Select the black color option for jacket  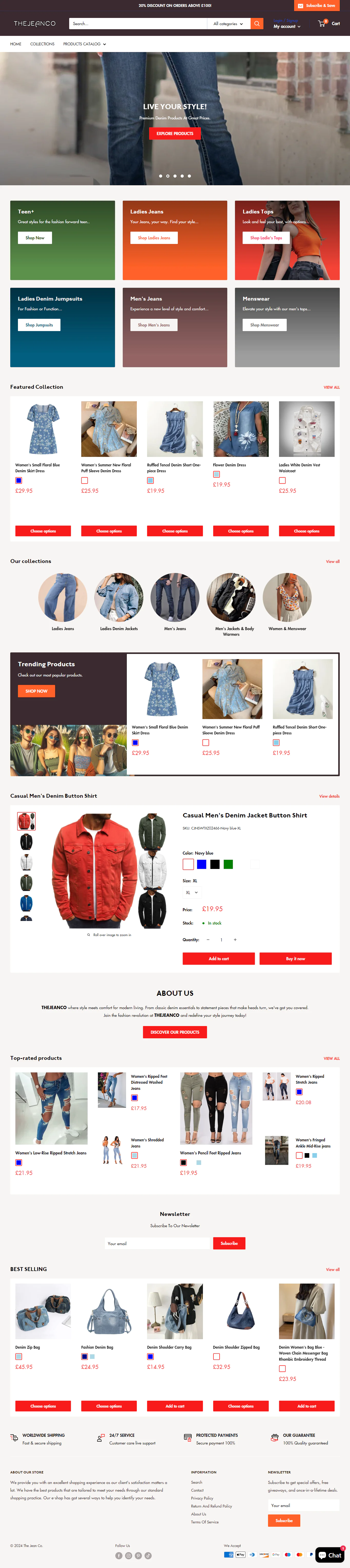[215, 864]
